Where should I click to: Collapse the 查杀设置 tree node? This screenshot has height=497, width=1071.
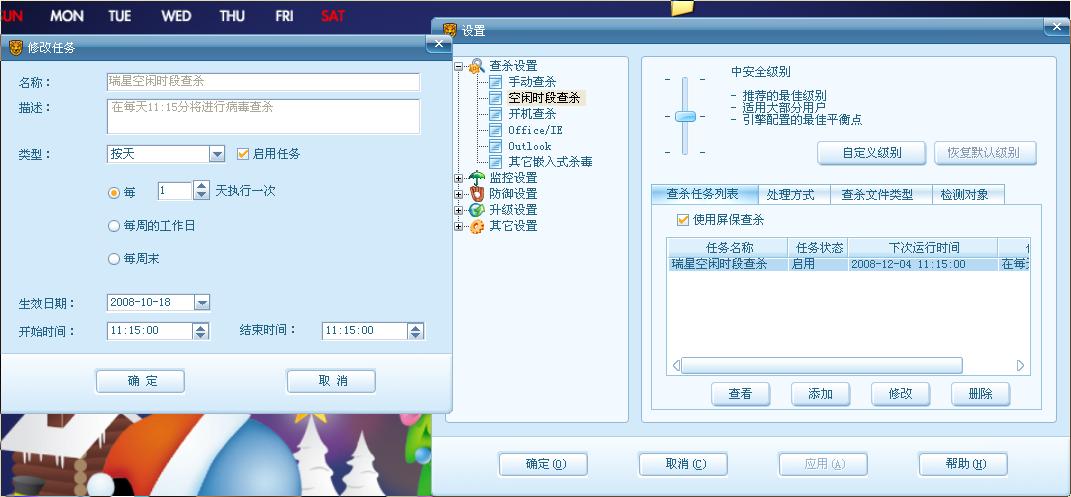(458, 66)
